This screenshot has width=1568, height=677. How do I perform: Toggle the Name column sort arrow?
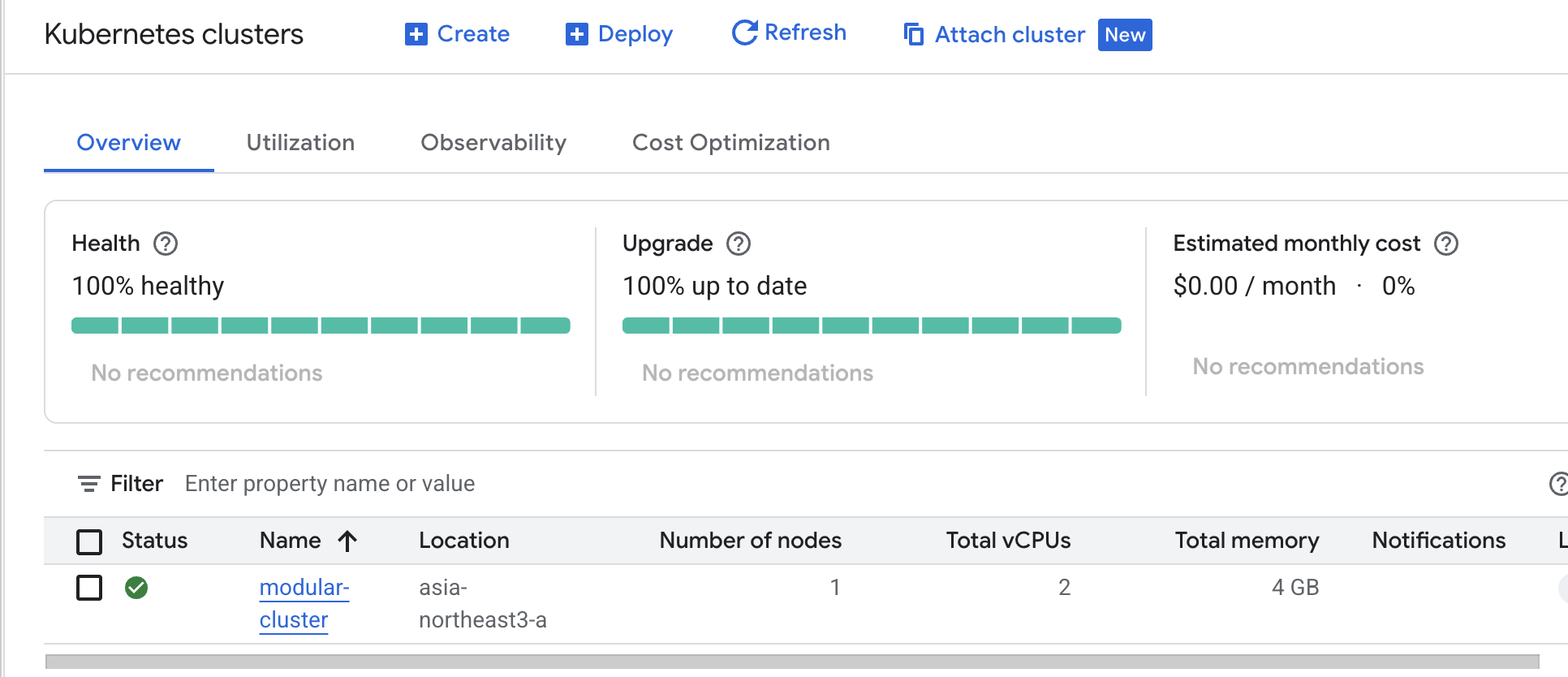347,541
